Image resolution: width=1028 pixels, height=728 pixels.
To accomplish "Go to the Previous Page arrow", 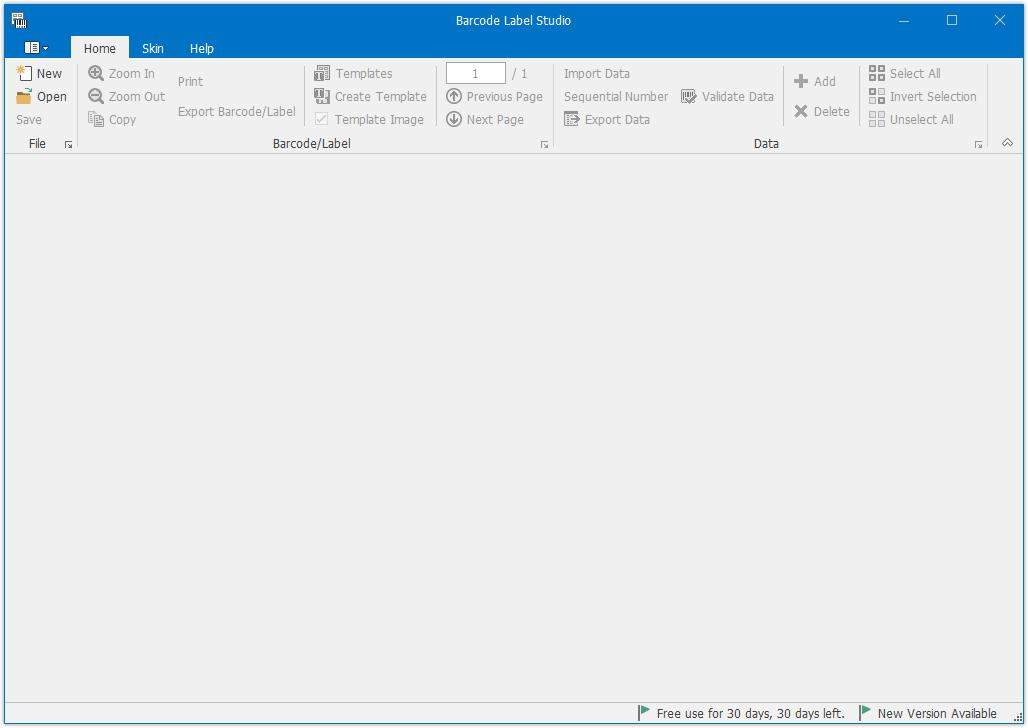I will (x=454, y=97).
